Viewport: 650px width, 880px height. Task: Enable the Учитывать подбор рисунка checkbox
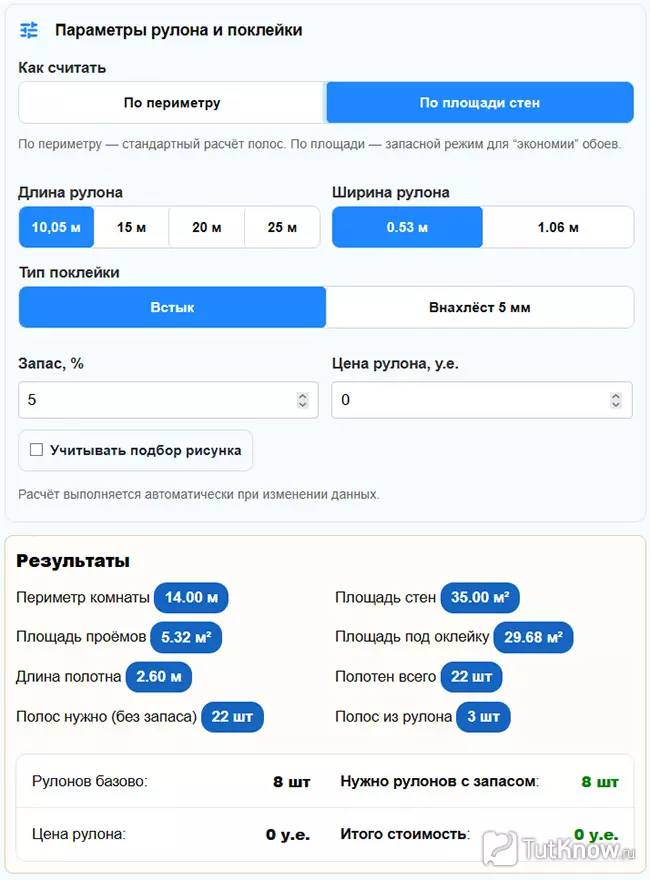[37, 450]
